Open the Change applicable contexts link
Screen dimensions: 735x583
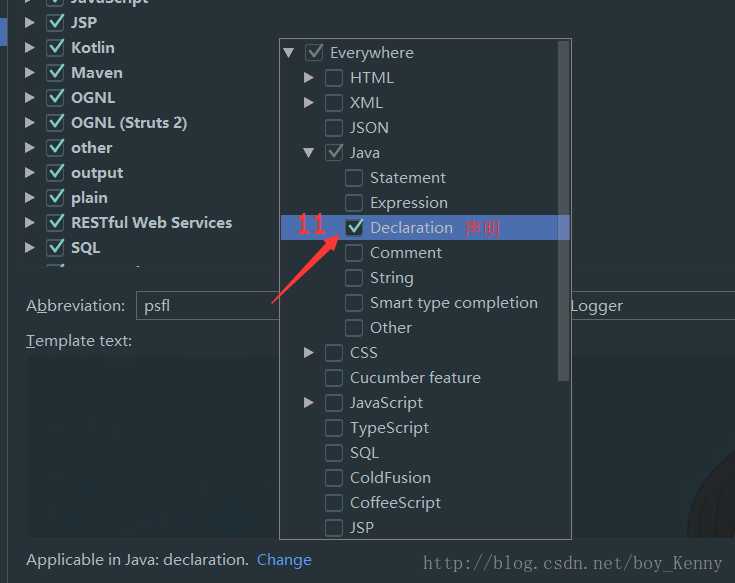[x=284, y=560]
